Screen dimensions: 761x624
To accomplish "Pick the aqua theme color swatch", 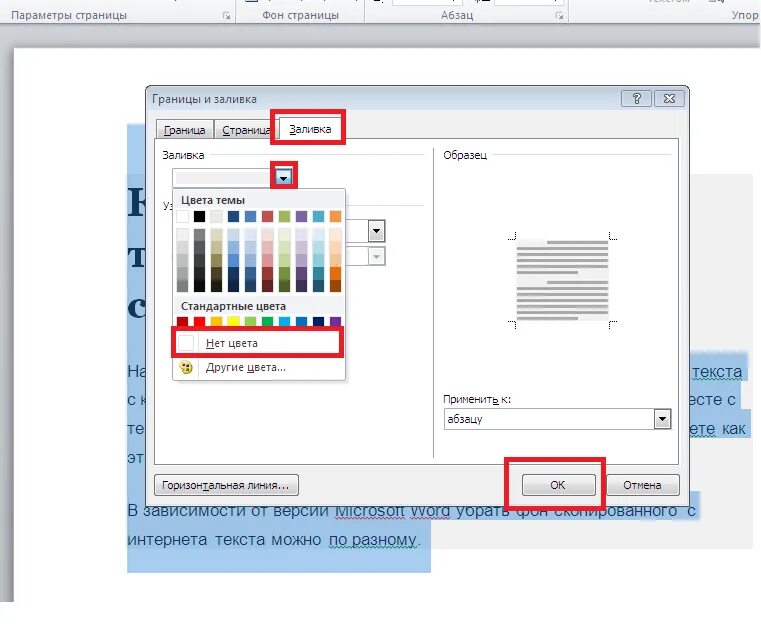I will (318, 216).
